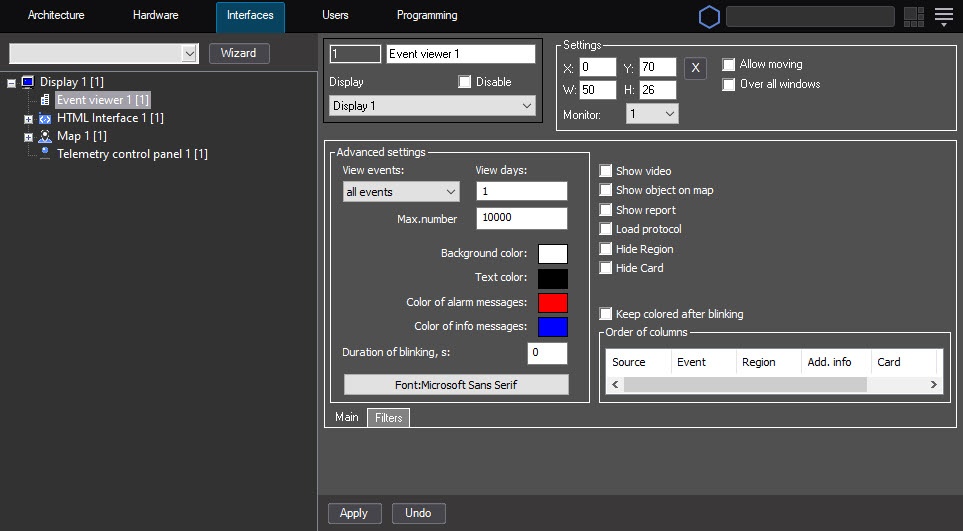Pick the red alarm messages color swatch
Screen dimensions: 963x531
click(x=552, y=303)
